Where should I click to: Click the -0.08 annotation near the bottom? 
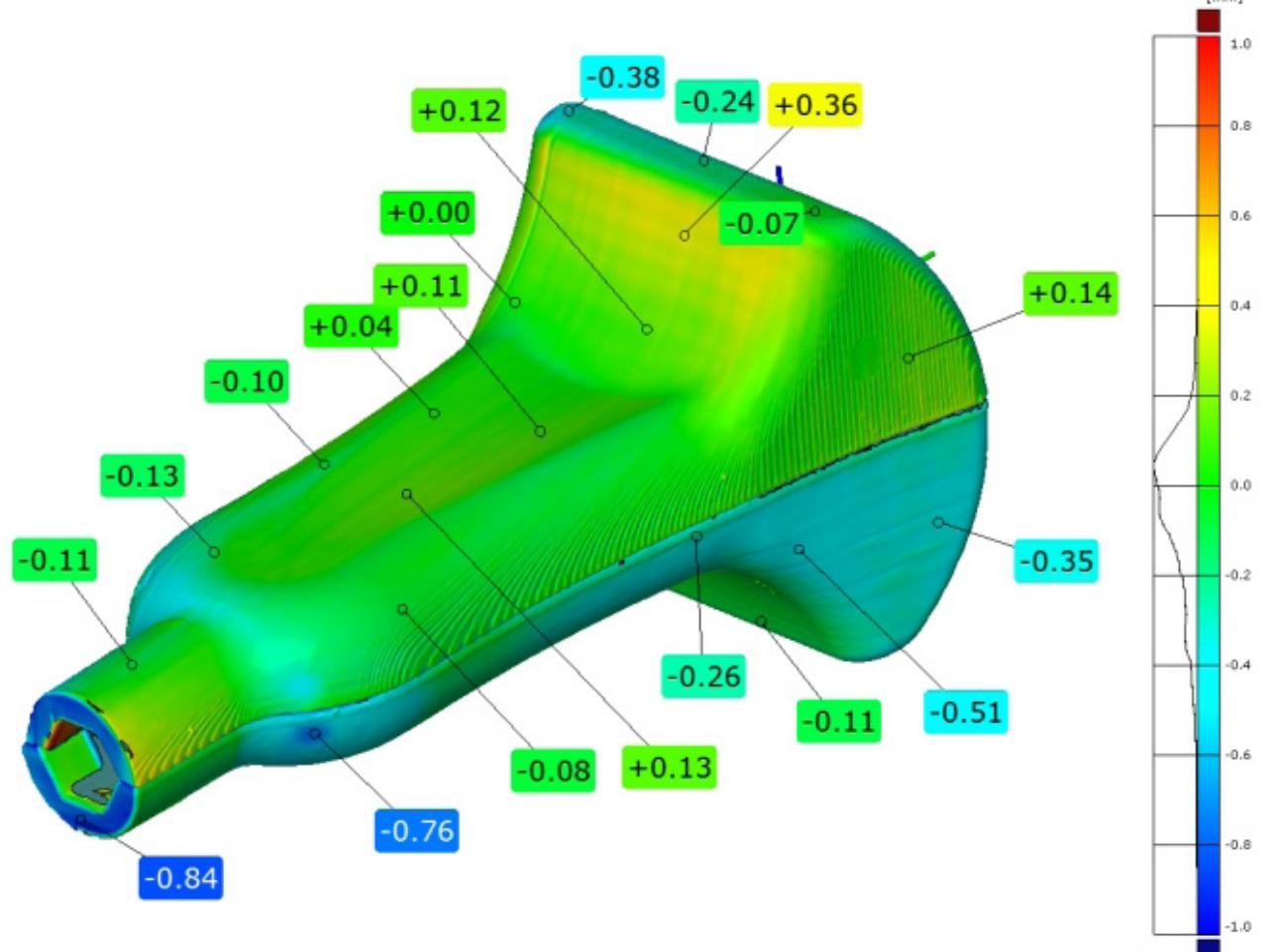552,768
